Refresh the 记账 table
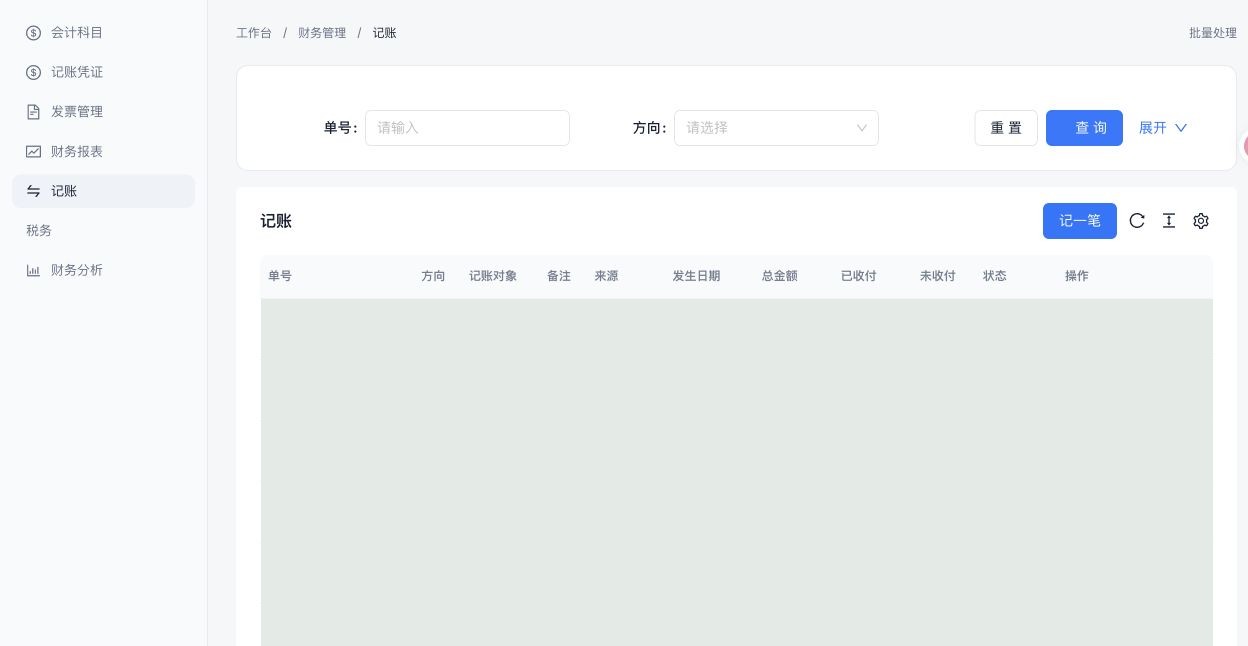The width and height of the screenshot is (1248, 646). pos(1137,221)
